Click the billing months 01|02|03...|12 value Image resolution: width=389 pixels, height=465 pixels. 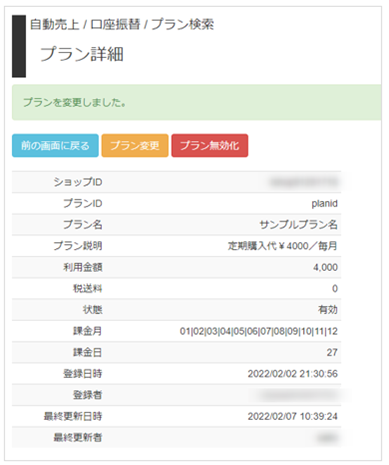(259, 331)
